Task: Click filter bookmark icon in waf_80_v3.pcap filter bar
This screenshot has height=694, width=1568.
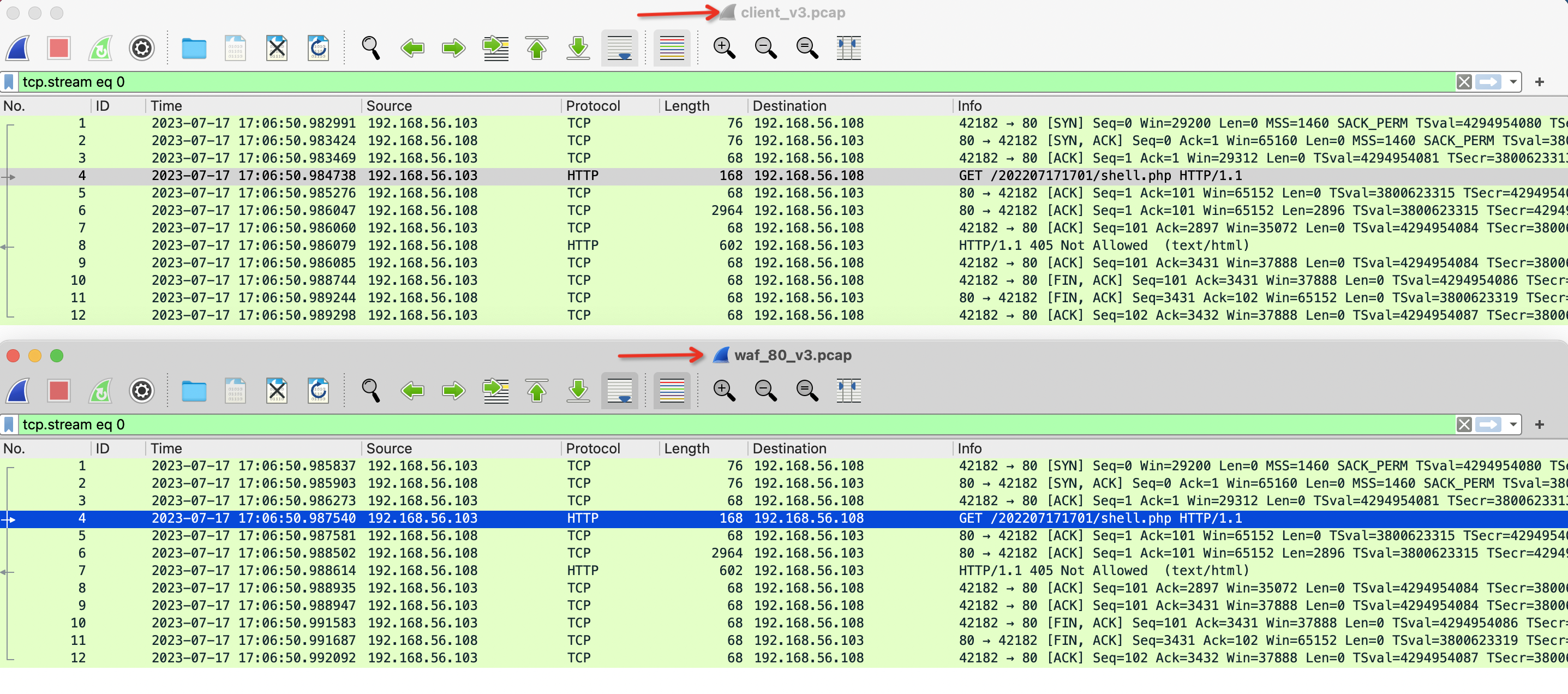Action: pyautogui.click(x=9, y=425)
